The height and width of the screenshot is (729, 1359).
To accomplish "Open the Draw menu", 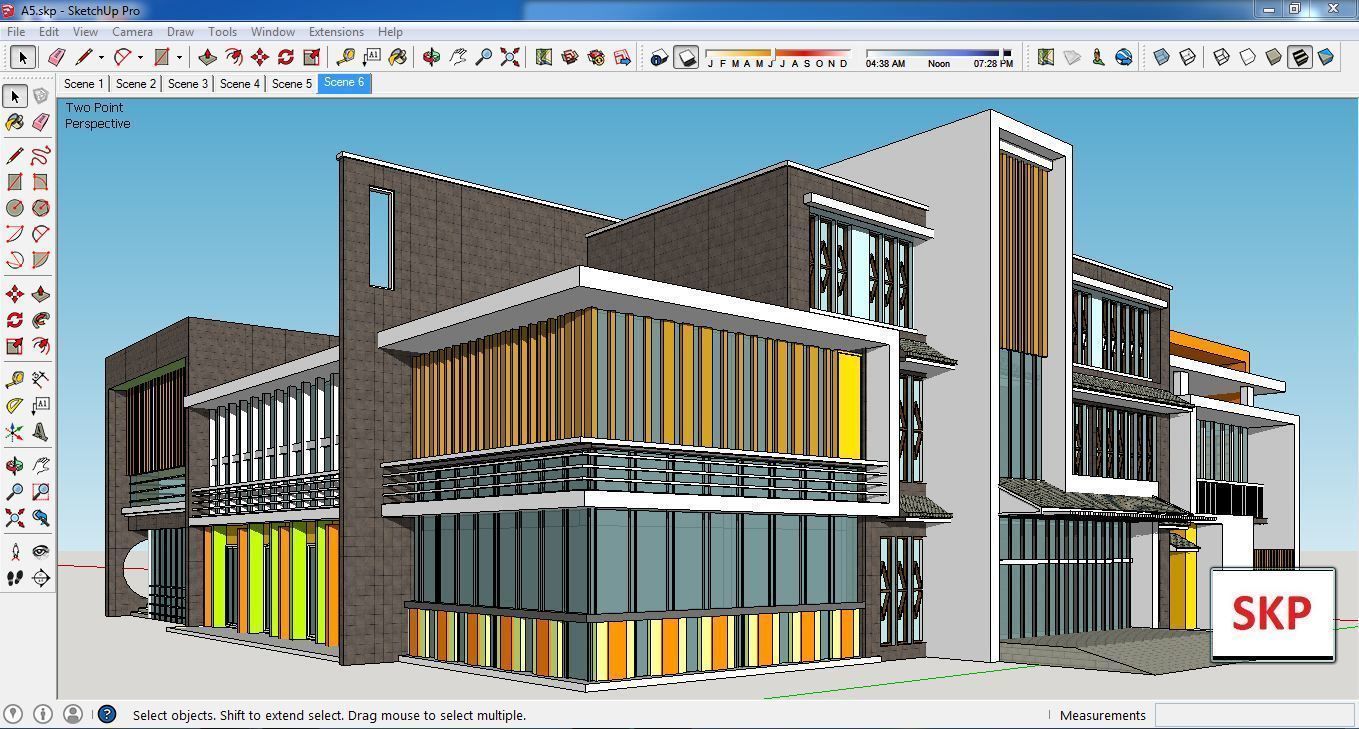I will 180,32.
